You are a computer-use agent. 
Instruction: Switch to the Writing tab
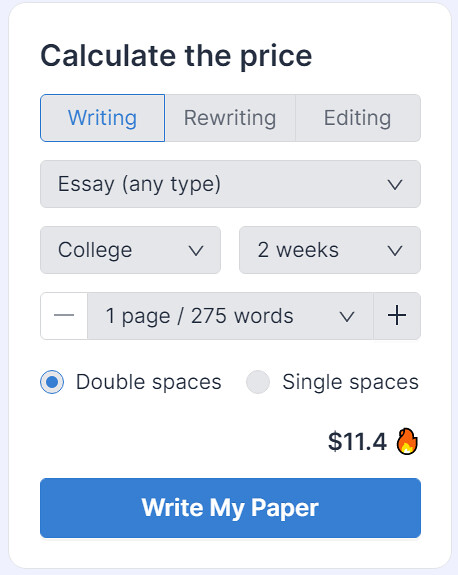tap(103, 118)
